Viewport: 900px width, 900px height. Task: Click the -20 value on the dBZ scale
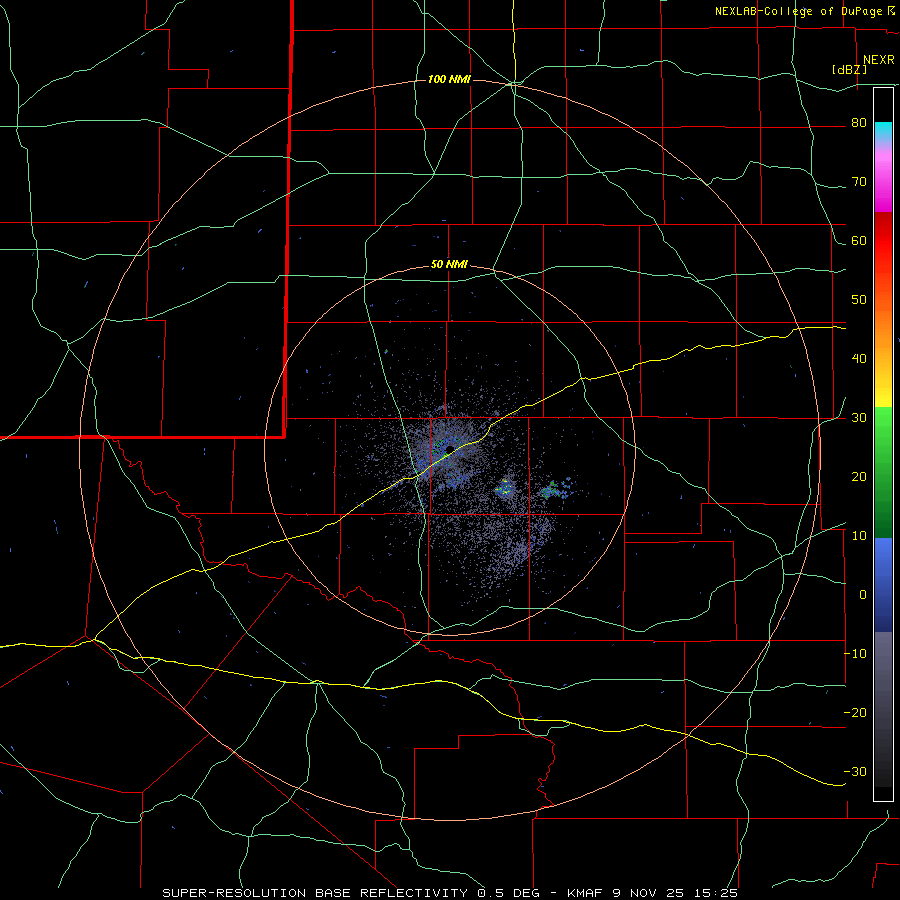click(x=855, y=713)
